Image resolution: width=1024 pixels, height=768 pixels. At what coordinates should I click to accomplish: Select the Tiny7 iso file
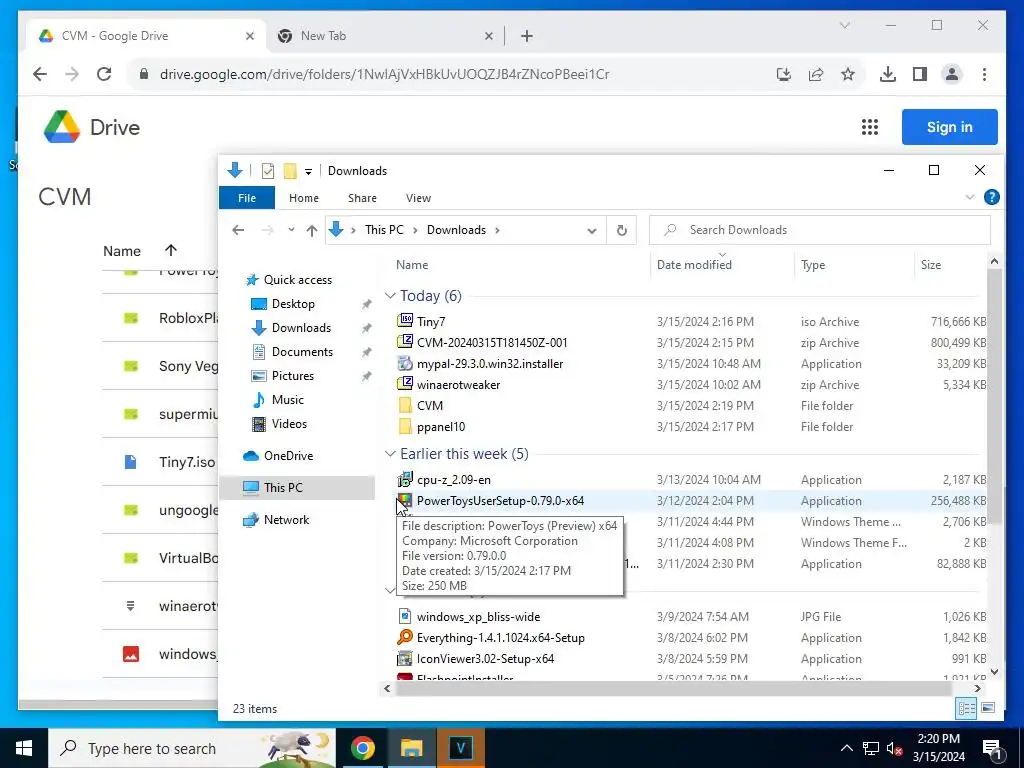[431, 321]
